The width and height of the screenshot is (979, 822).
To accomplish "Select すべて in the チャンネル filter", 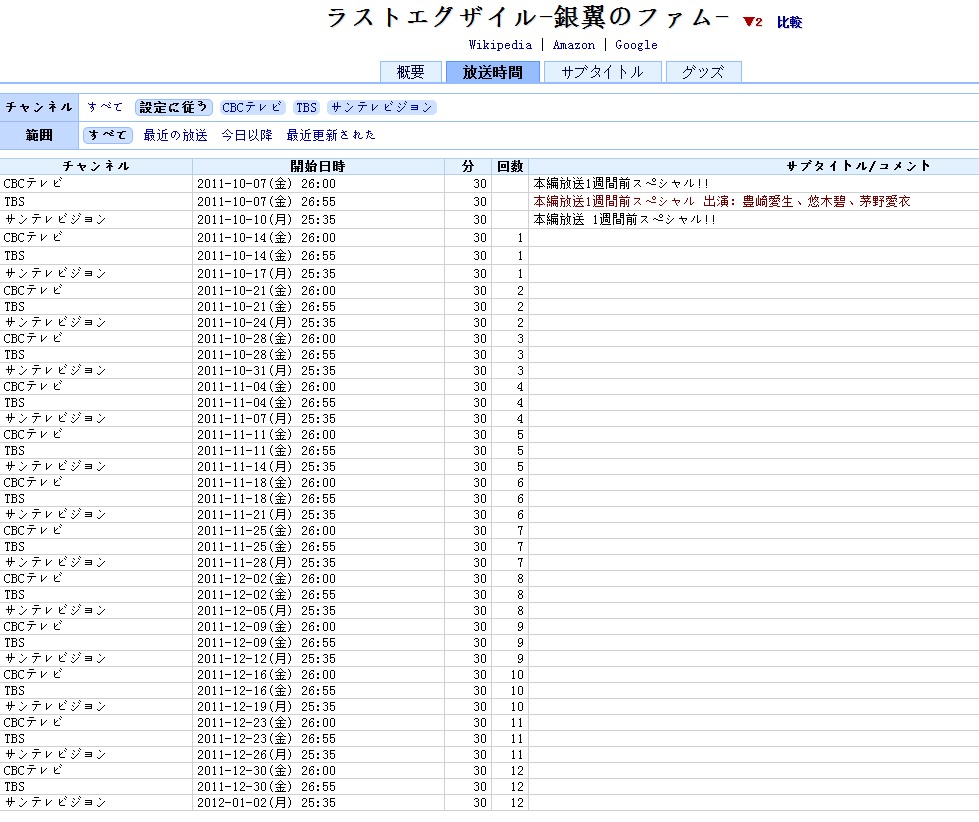I will (105, 107).
